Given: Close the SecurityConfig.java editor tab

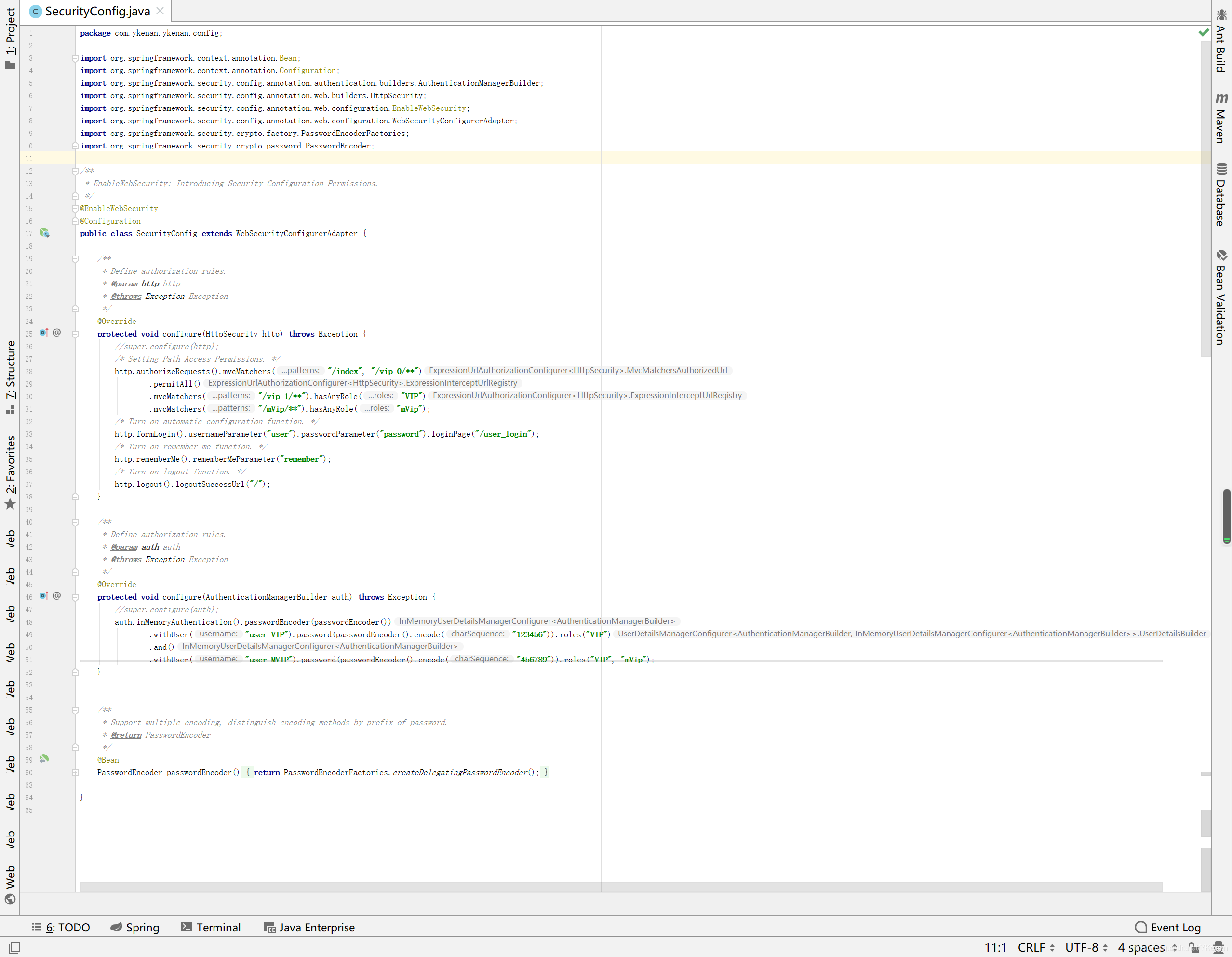Looking at the screenshot, I should [x=160, y=11].
